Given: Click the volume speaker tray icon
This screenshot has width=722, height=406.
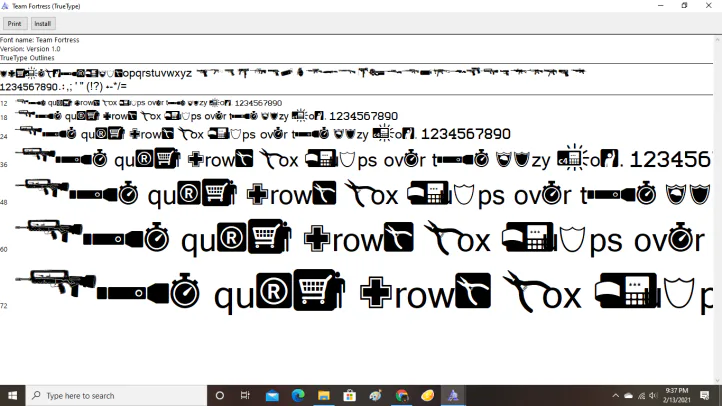Looking at the screenshot, I should pyautogui.click(x=653, y=395).
